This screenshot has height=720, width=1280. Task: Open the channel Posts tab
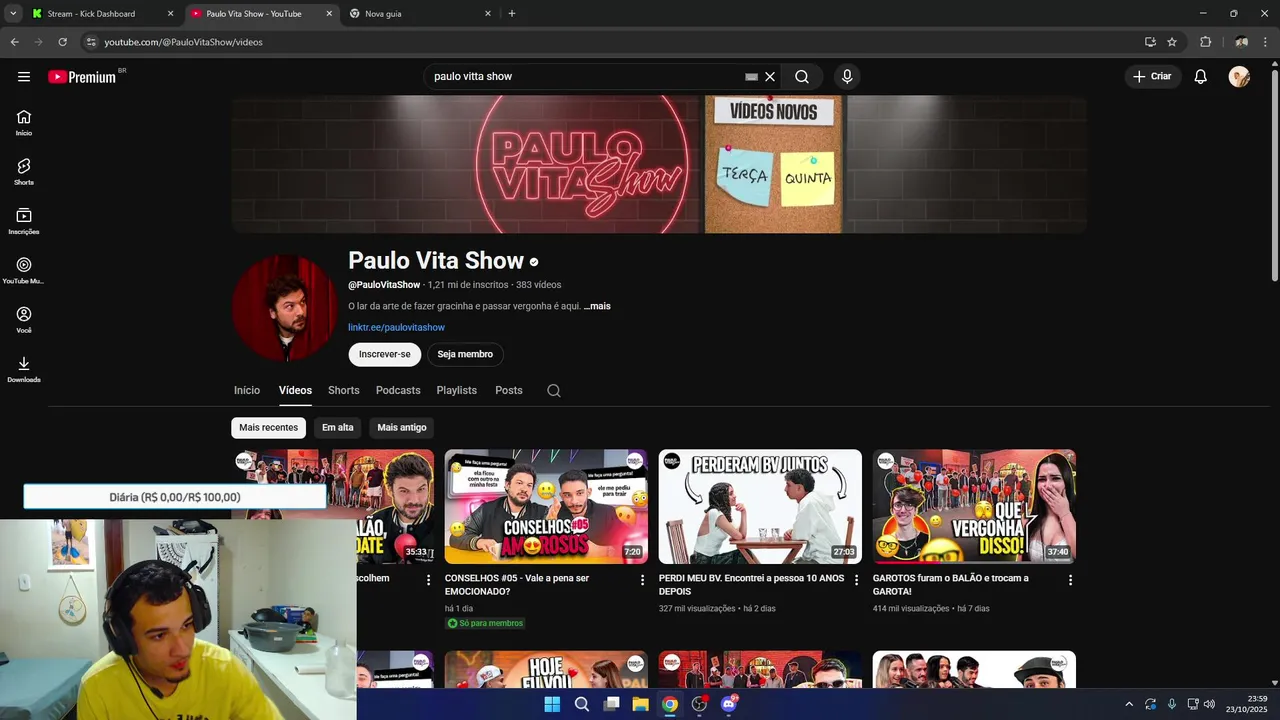point(509,391)
